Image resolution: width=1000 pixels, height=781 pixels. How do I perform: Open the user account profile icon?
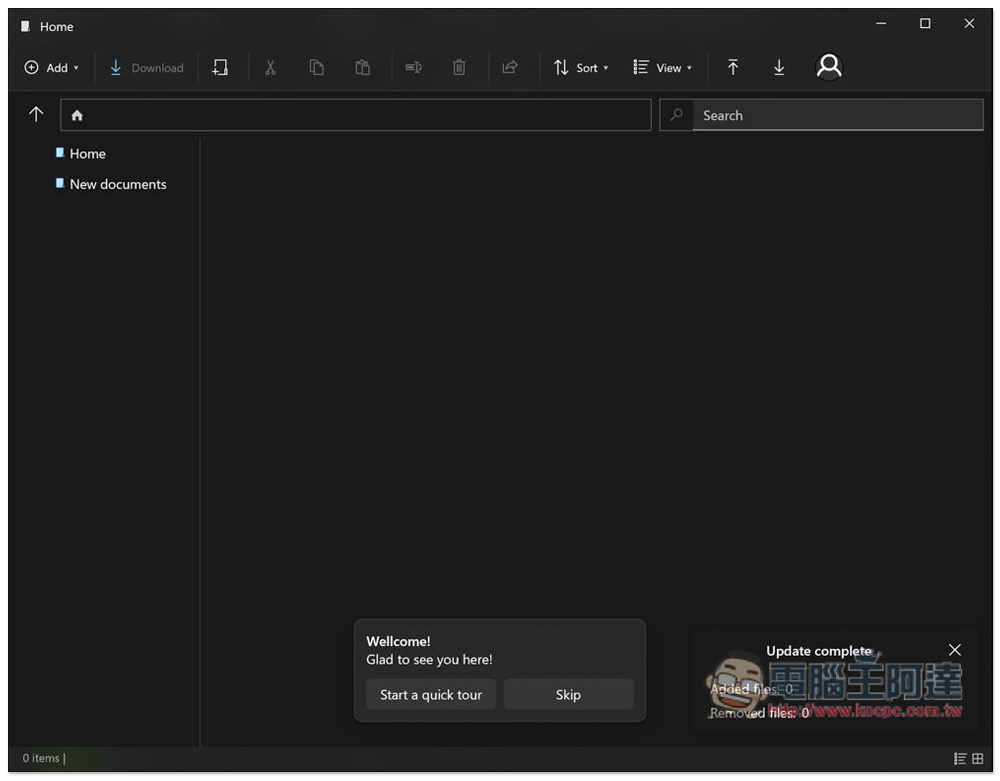pos(829,67)
